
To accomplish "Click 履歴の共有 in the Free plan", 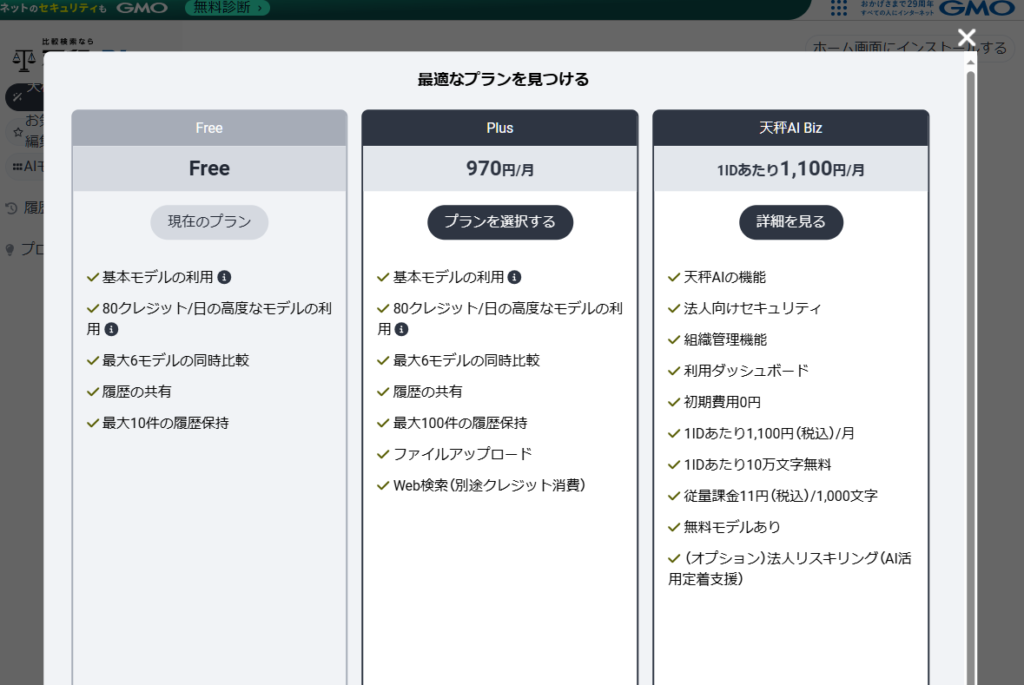I will [x=136, y=392].
